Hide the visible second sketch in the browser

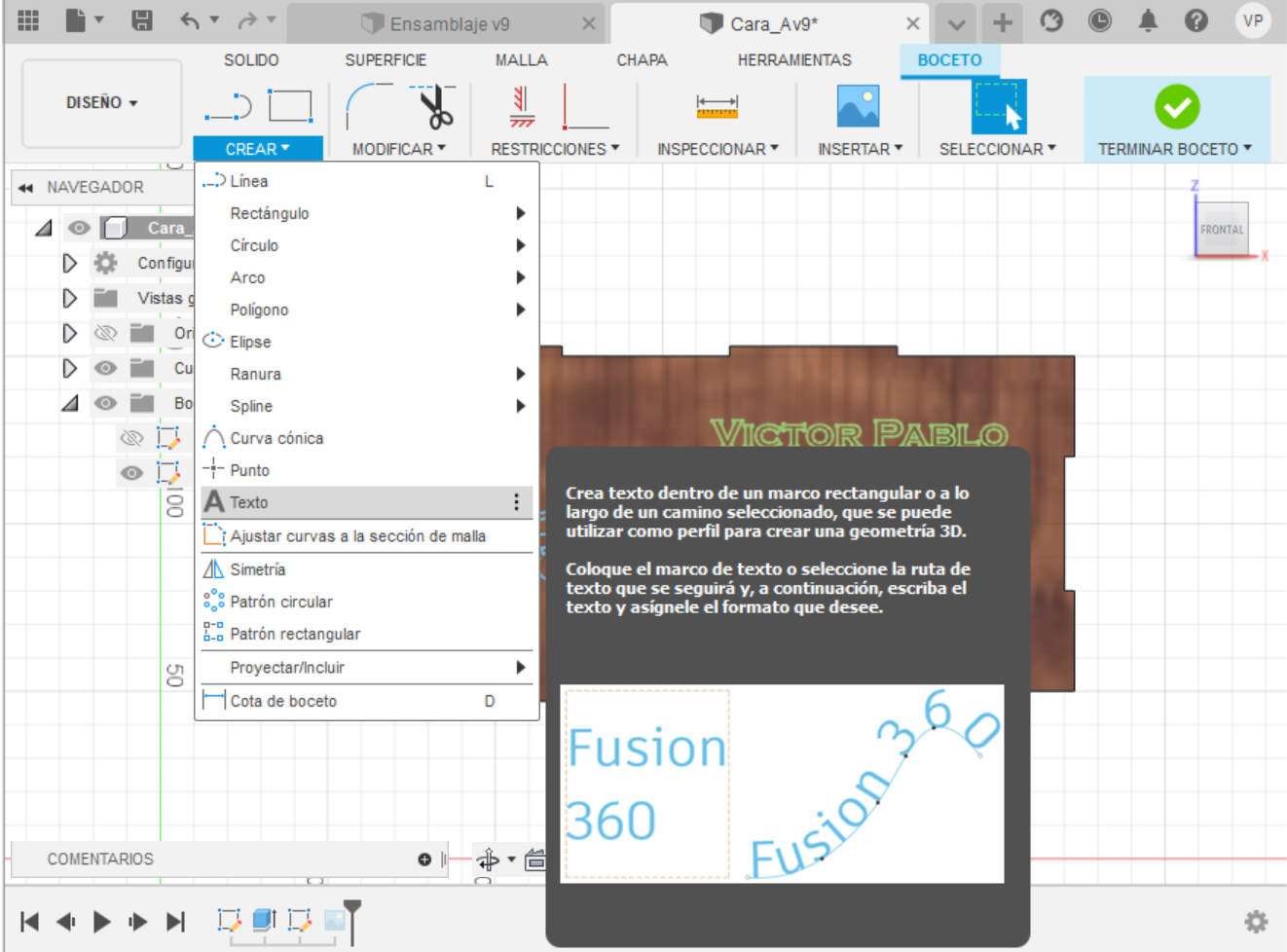pos(131,473)
